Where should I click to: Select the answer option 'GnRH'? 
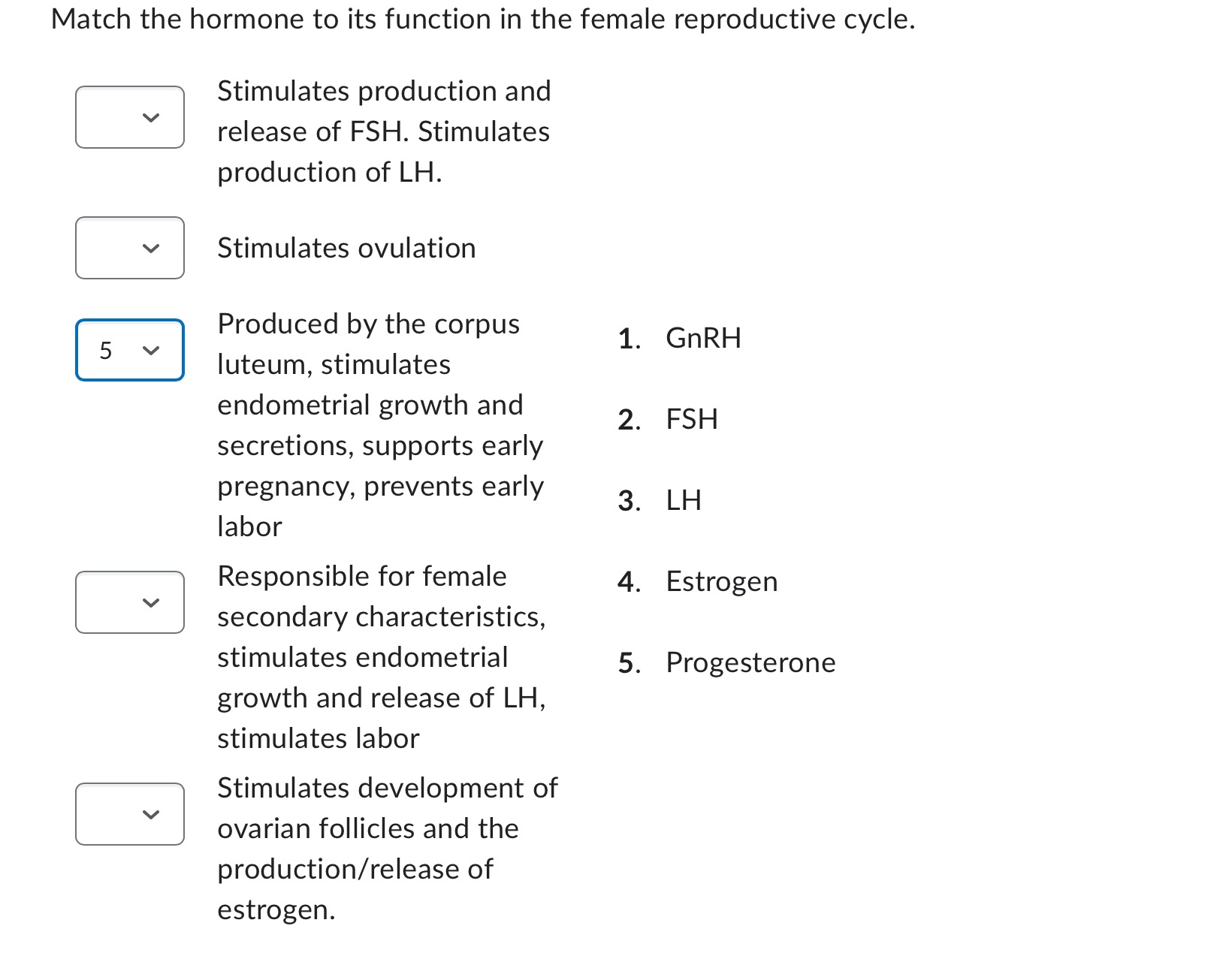[x=702, y=337]
